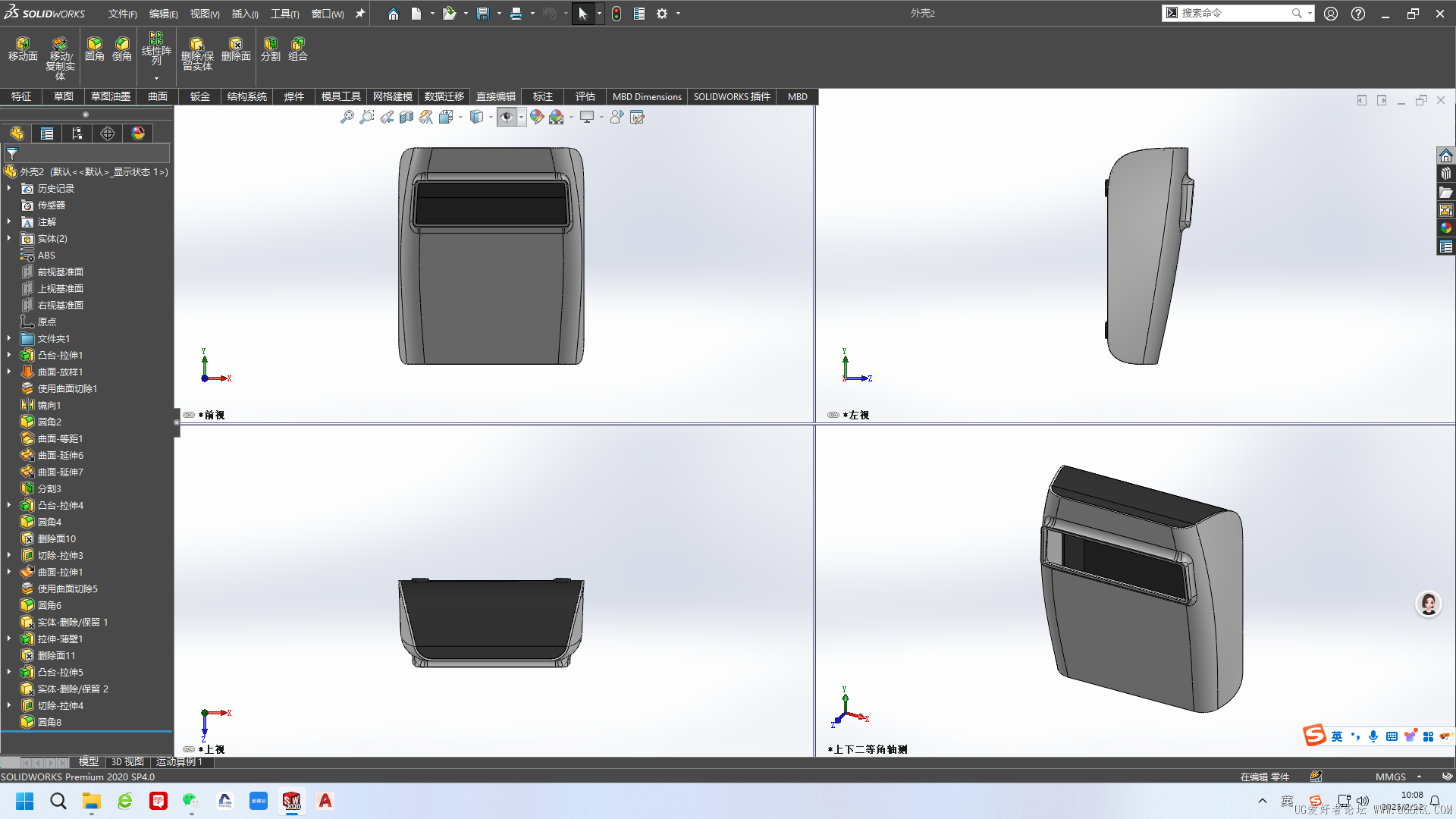
Task: Click the Zoom to Area icon
Action: point(367,117)
